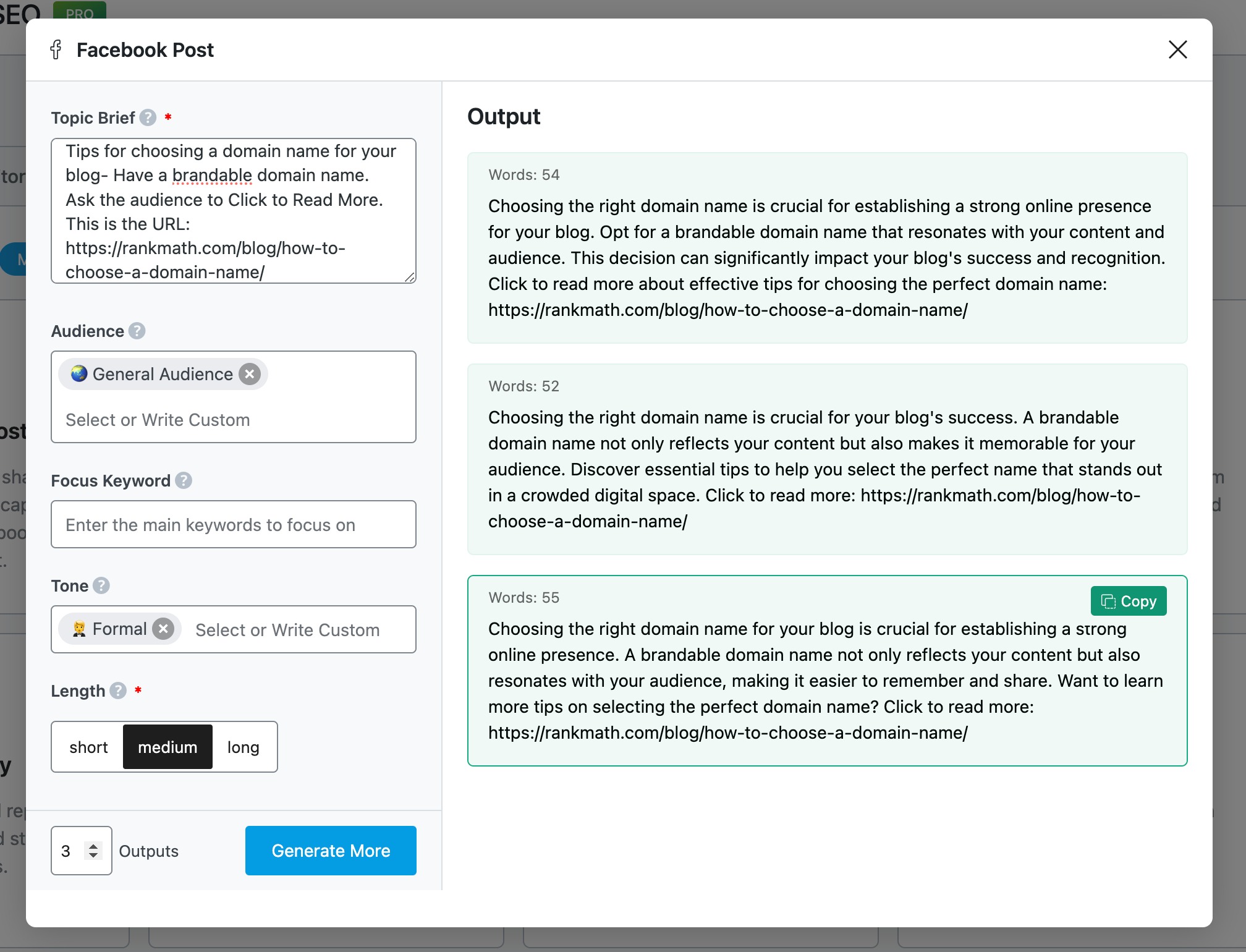Select the 52-word output card

(827, 459)
